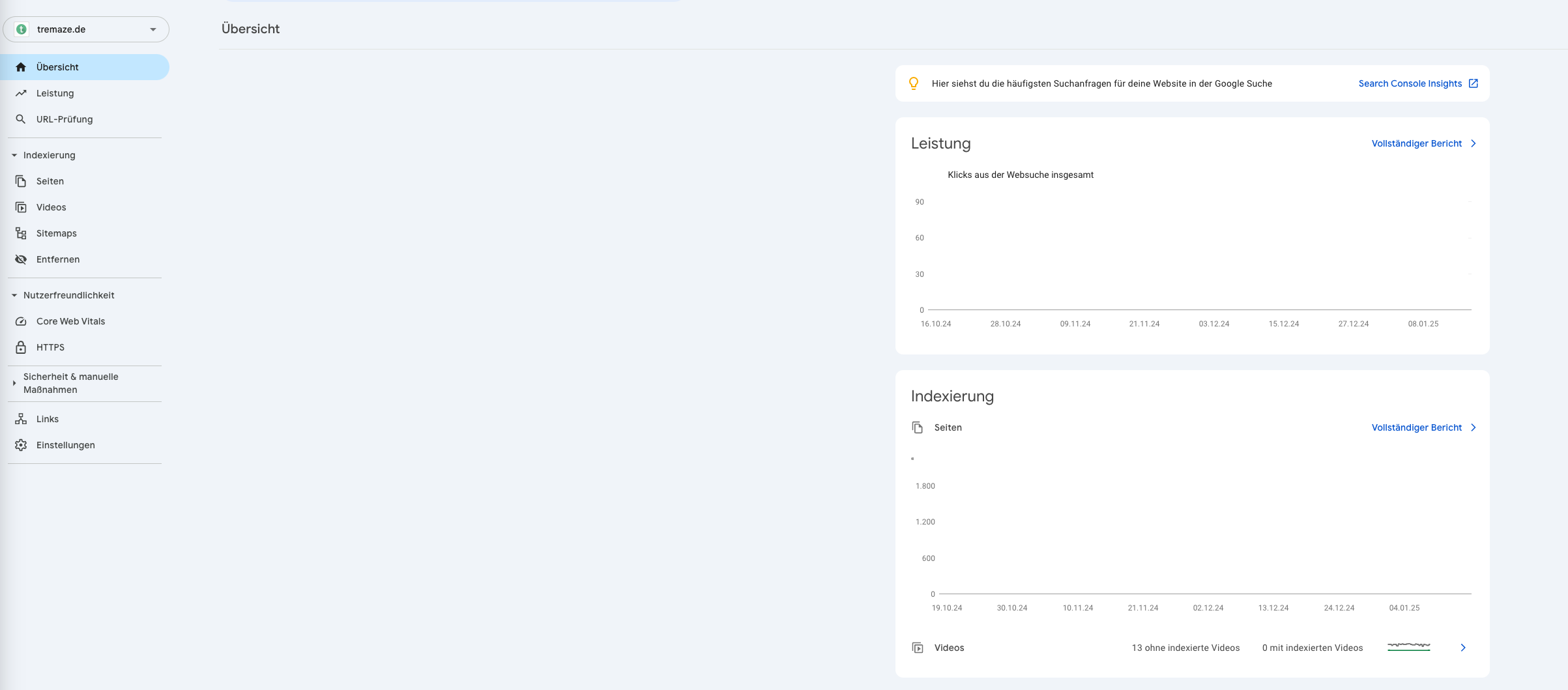
Task: Click the Übersicht home icon
Action: 21,67
